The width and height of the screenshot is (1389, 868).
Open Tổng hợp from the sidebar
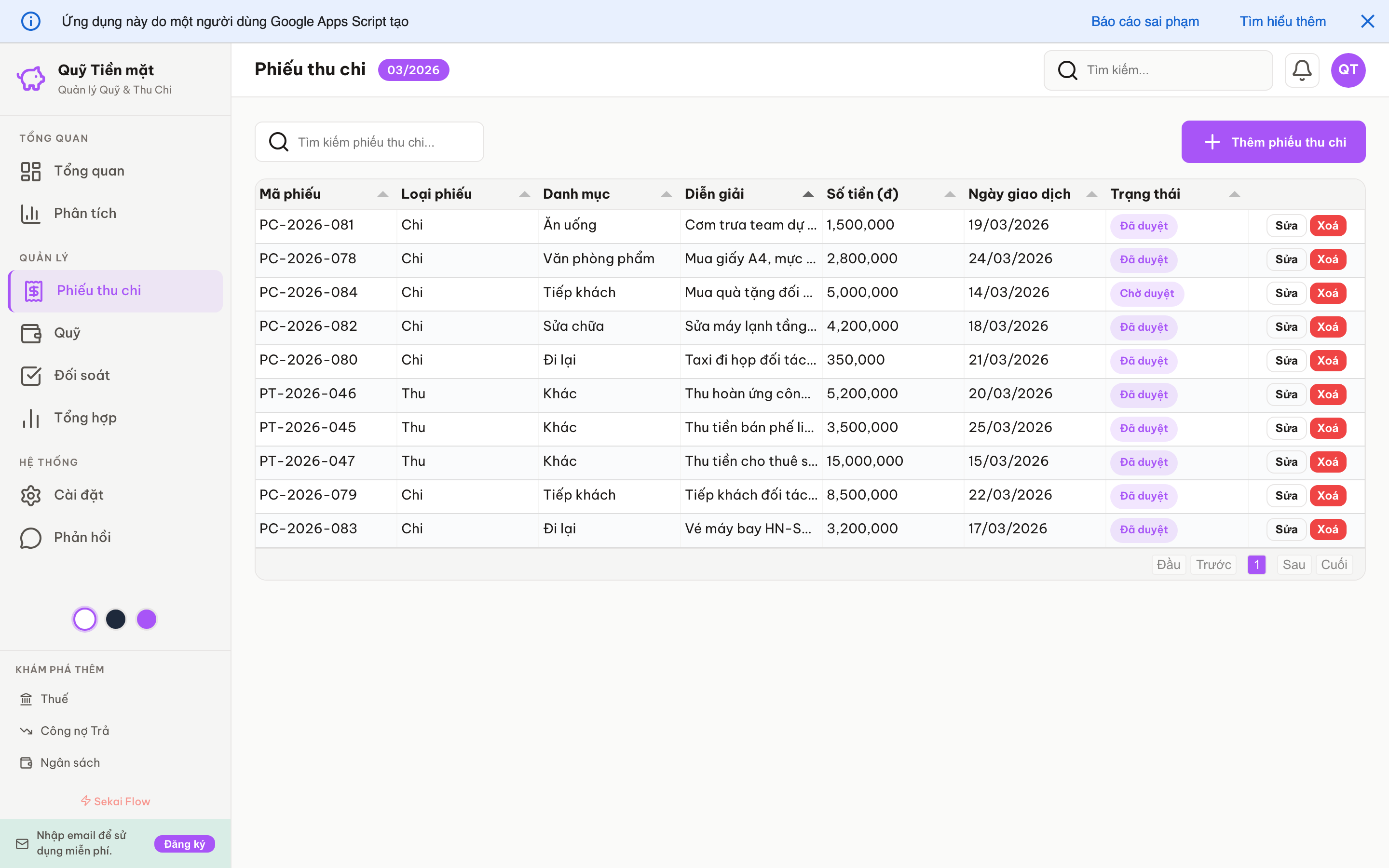[85, 417]
